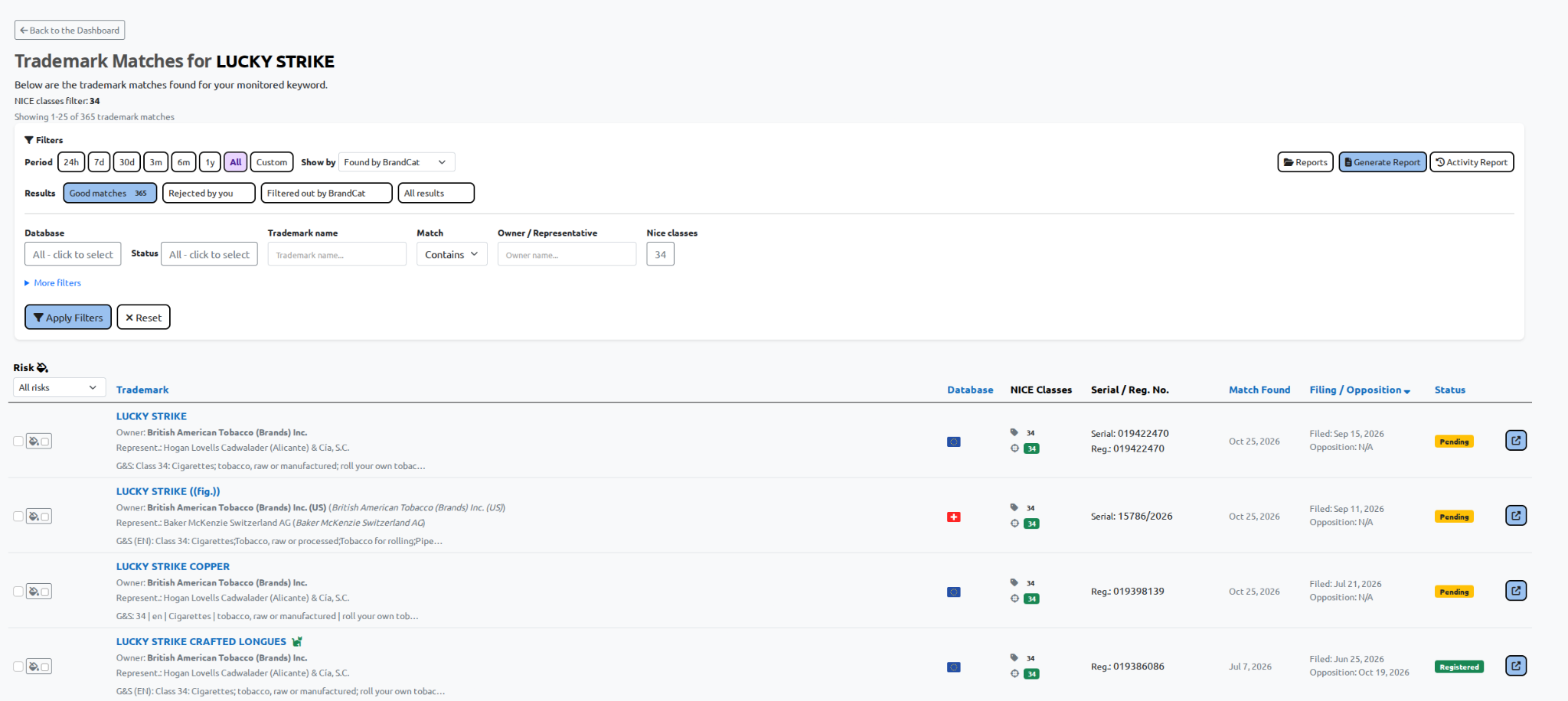Click the Pending badge for serial 019422470

[1454, 442]
